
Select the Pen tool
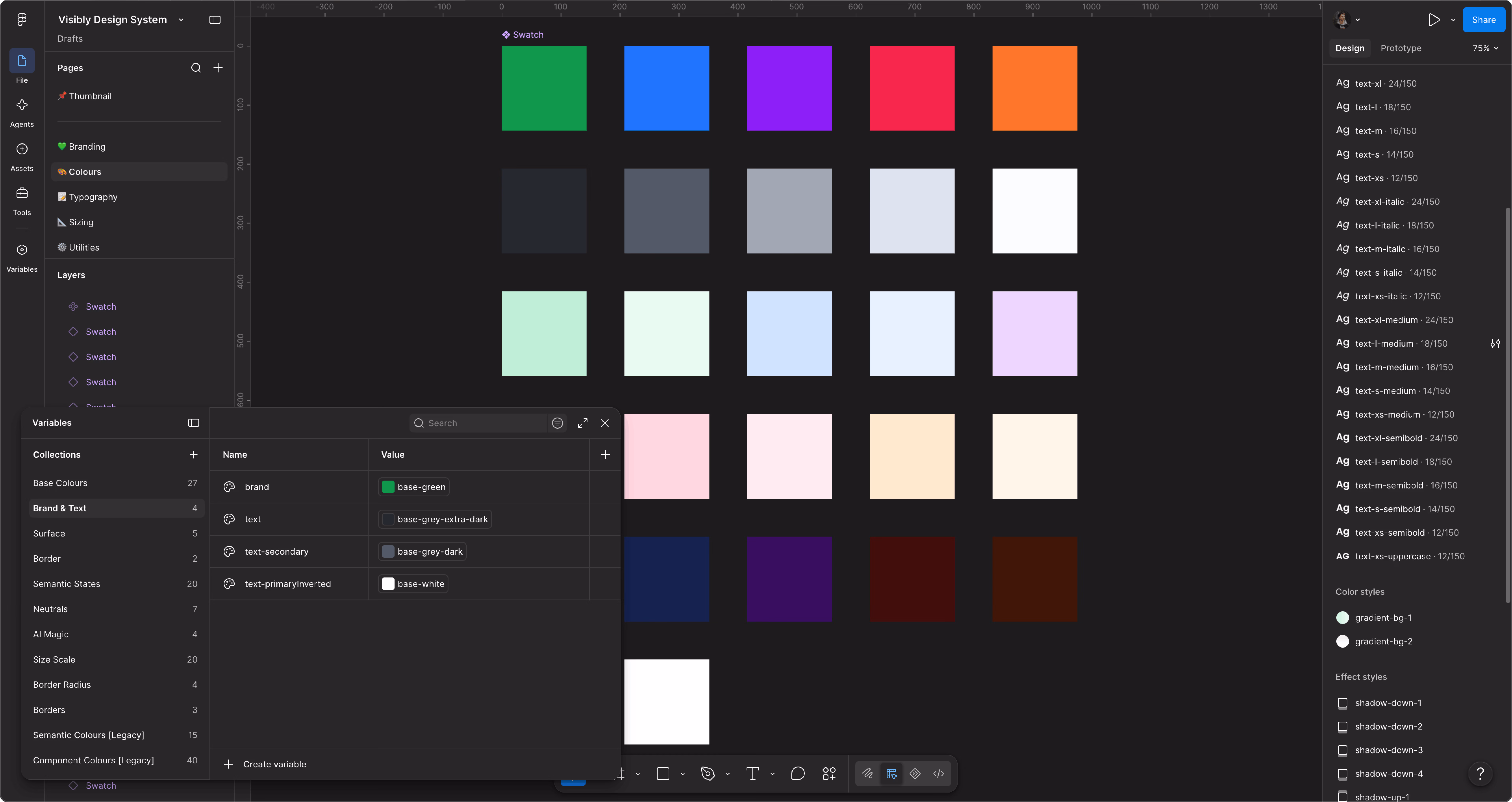[708, 774]
